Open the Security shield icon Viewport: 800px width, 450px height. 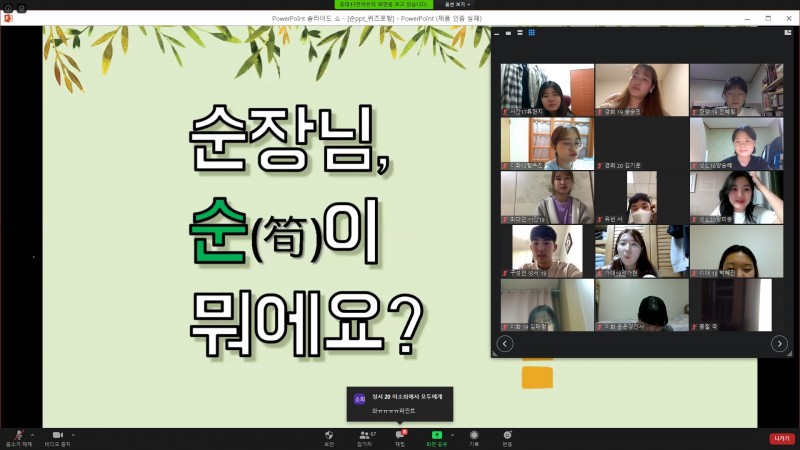pyautogui.click(x=329, y=437)
